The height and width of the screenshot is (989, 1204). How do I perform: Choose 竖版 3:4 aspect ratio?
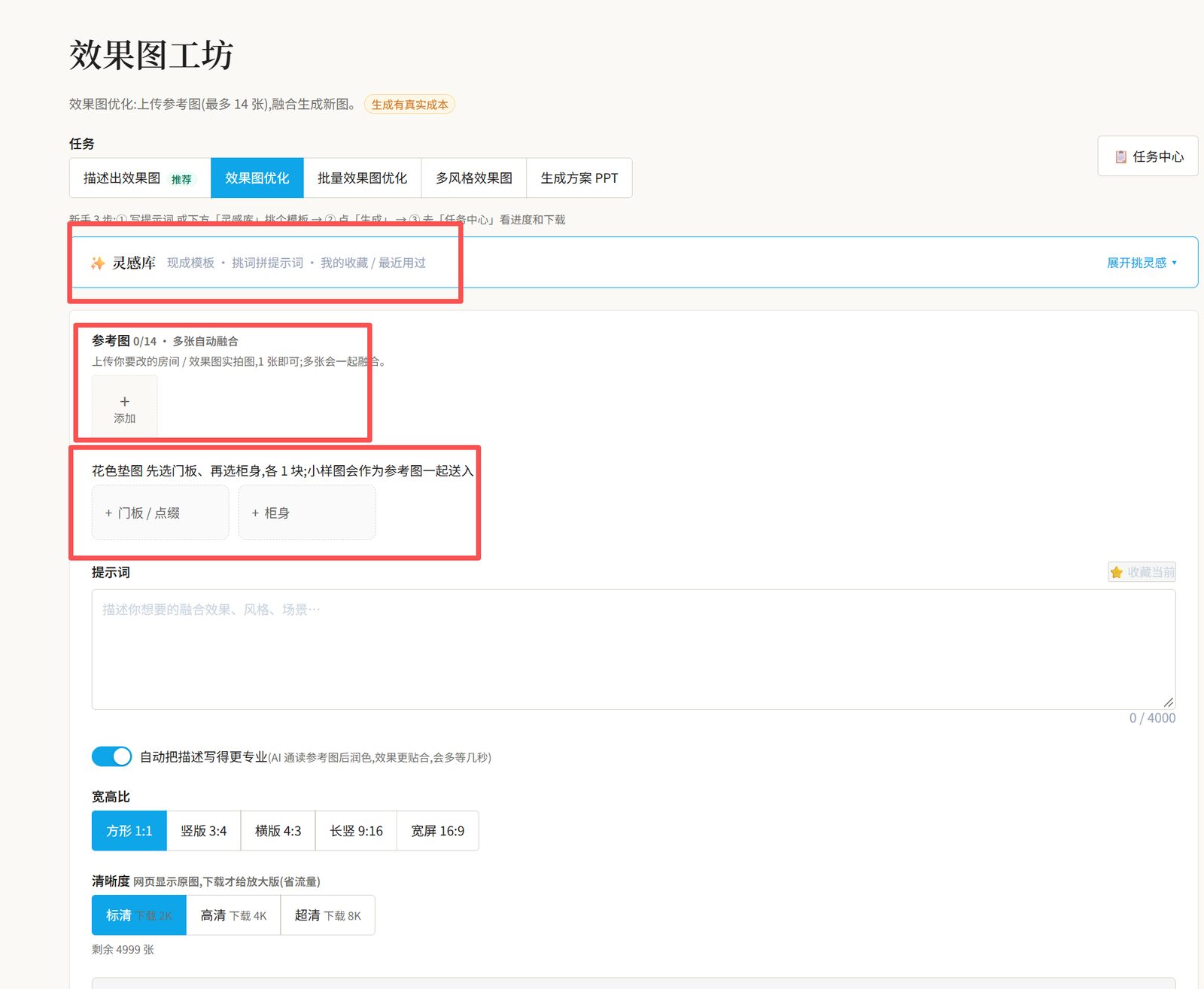coord(204,831)
